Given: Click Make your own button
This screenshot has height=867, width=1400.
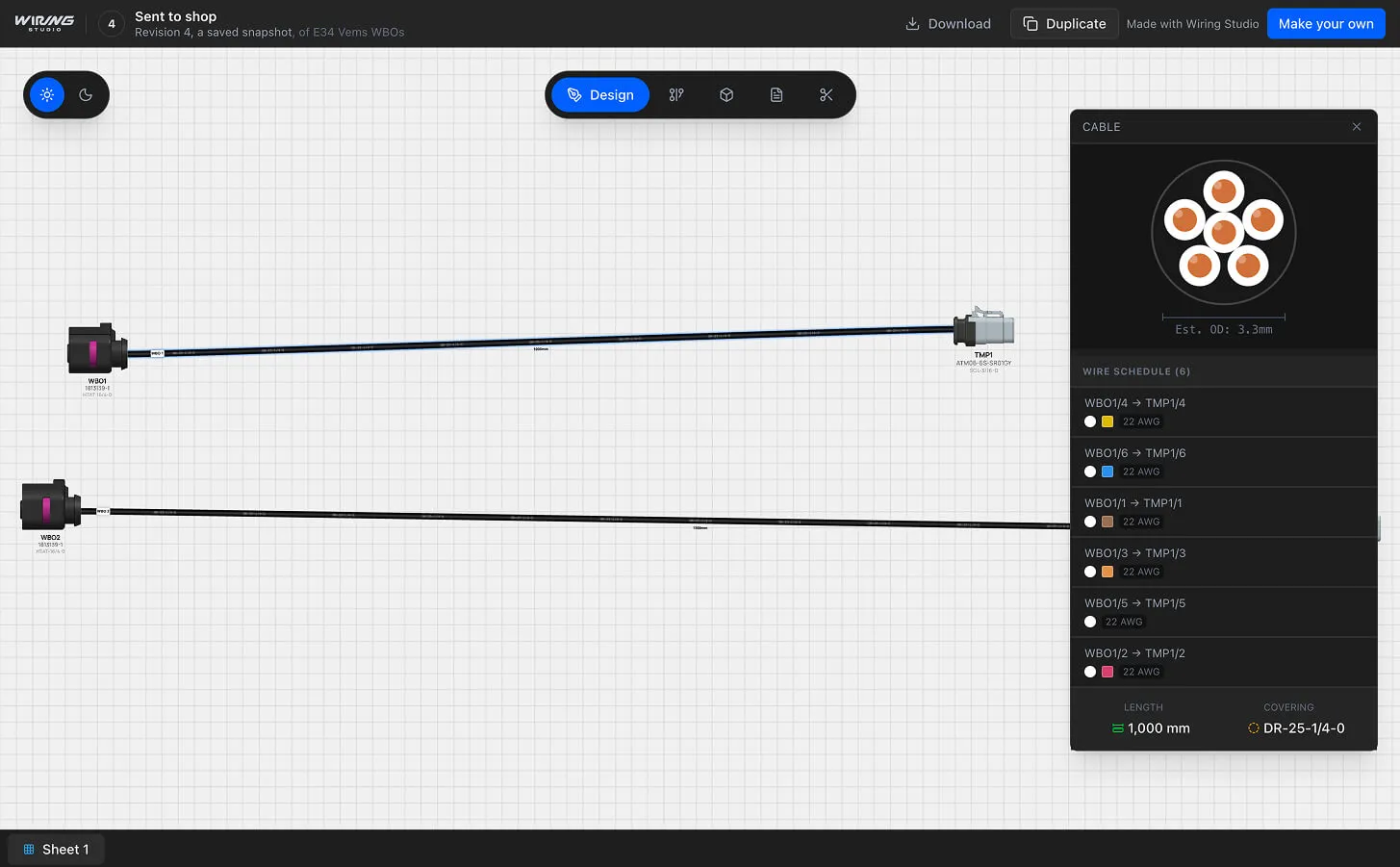Looking at the screenshot, I should click(1326, 23).
